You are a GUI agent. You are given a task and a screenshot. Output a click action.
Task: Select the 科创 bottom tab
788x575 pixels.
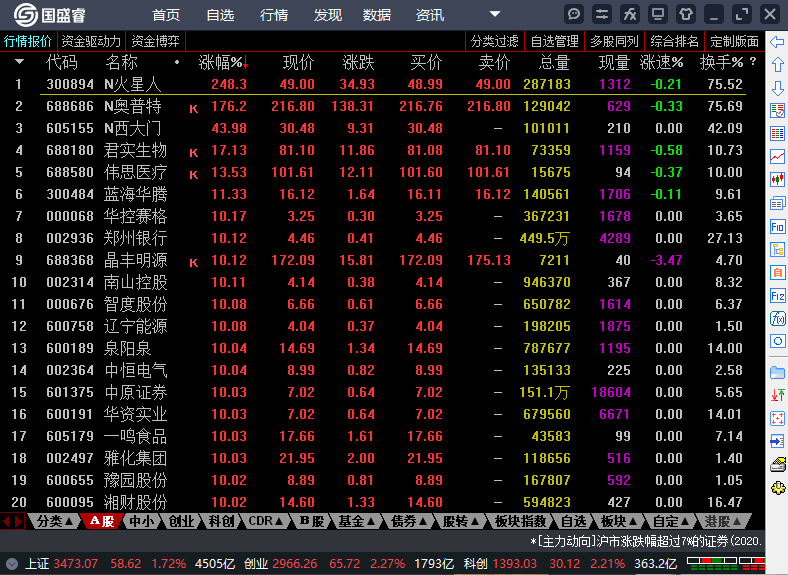pos(222,521)
